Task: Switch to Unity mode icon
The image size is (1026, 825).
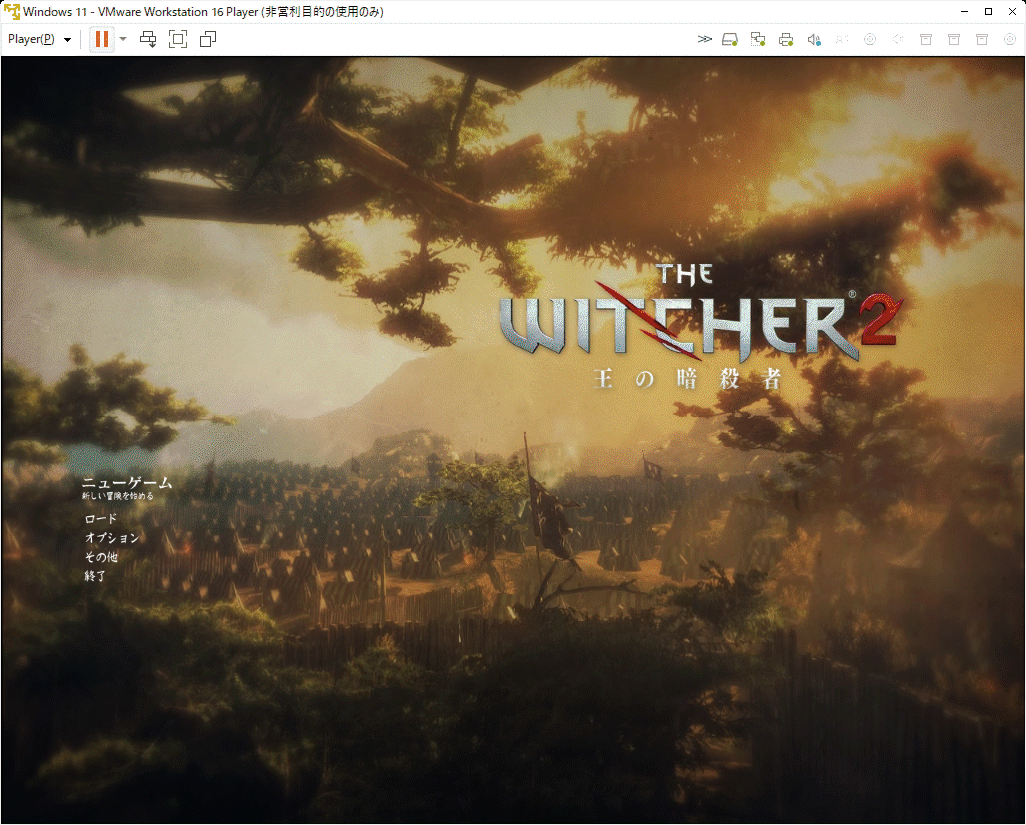Action: tap(208, 39)
